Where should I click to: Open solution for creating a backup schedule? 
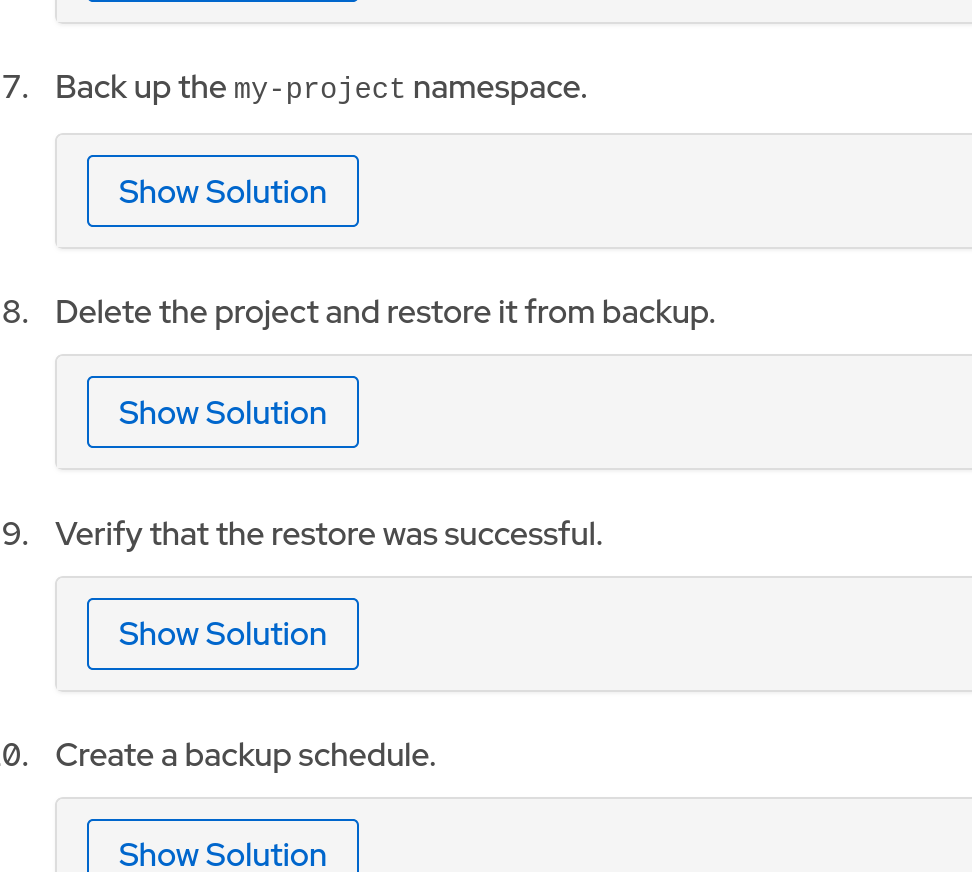coord(222,850)
